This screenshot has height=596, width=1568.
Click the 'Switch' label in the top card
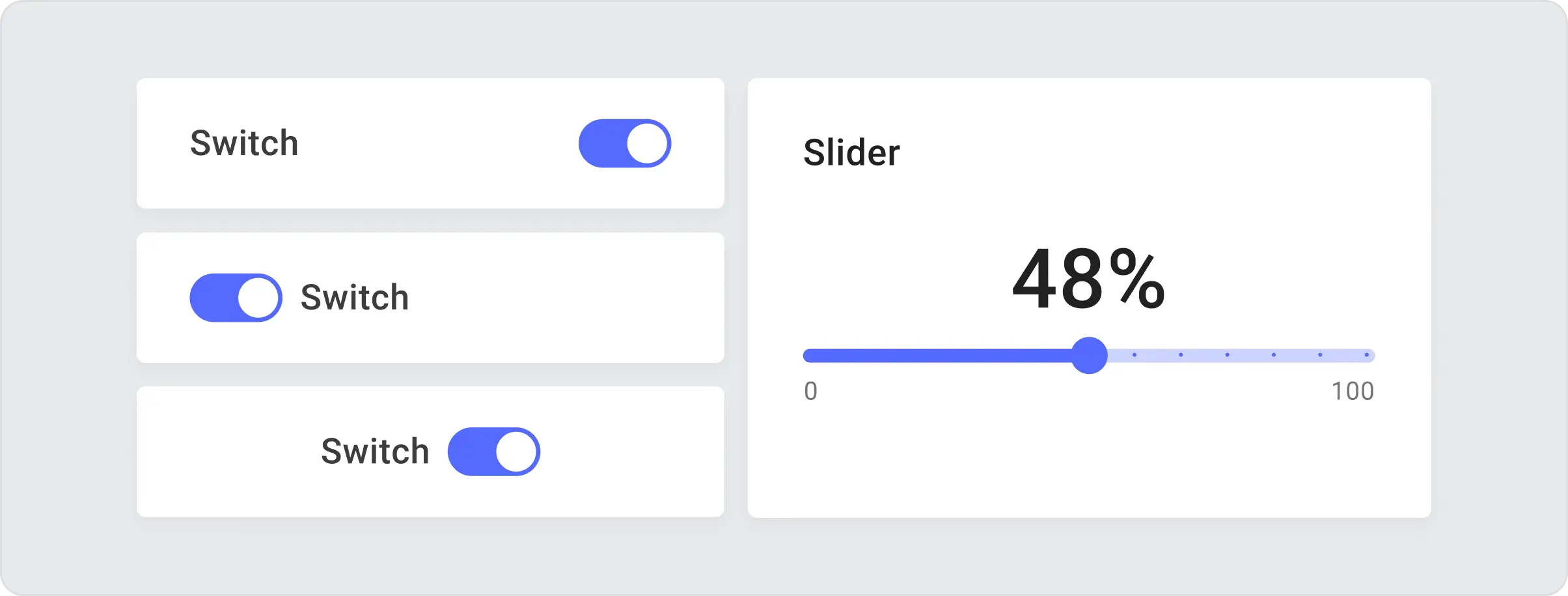244,143
